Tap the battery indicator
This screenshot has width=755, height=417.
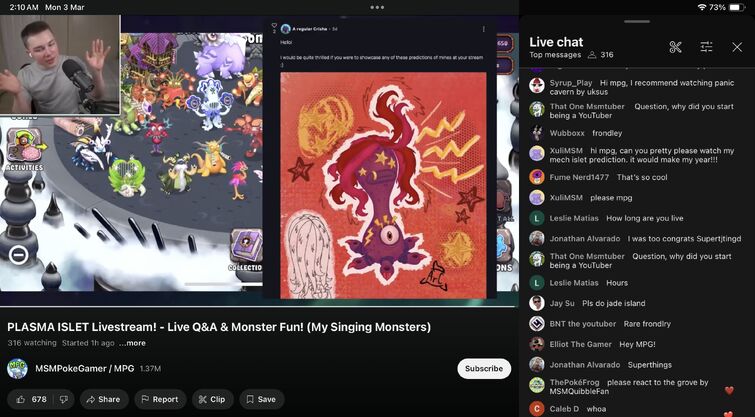tap(737, 7)
